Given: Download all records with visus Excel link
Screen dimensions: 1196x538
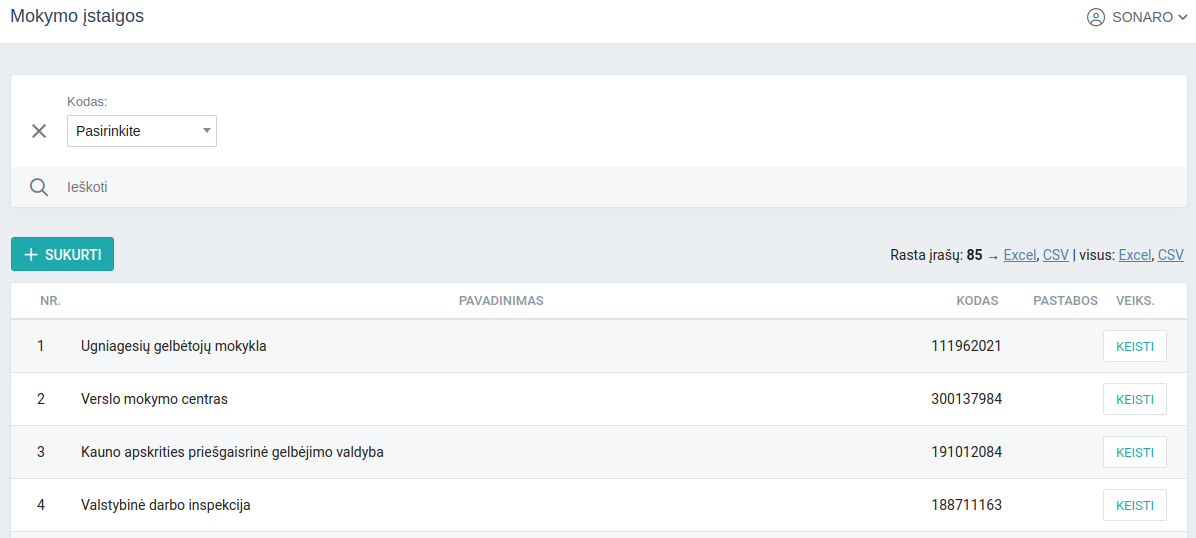Looking at the screenshot, I should pyautogui.click(x=1135, y=255).
